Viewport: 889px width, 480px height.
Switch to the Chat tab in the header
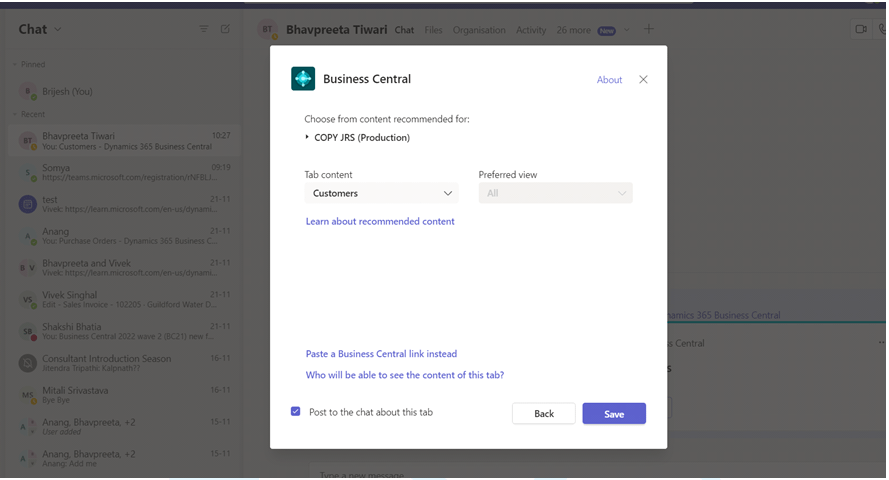404,30
